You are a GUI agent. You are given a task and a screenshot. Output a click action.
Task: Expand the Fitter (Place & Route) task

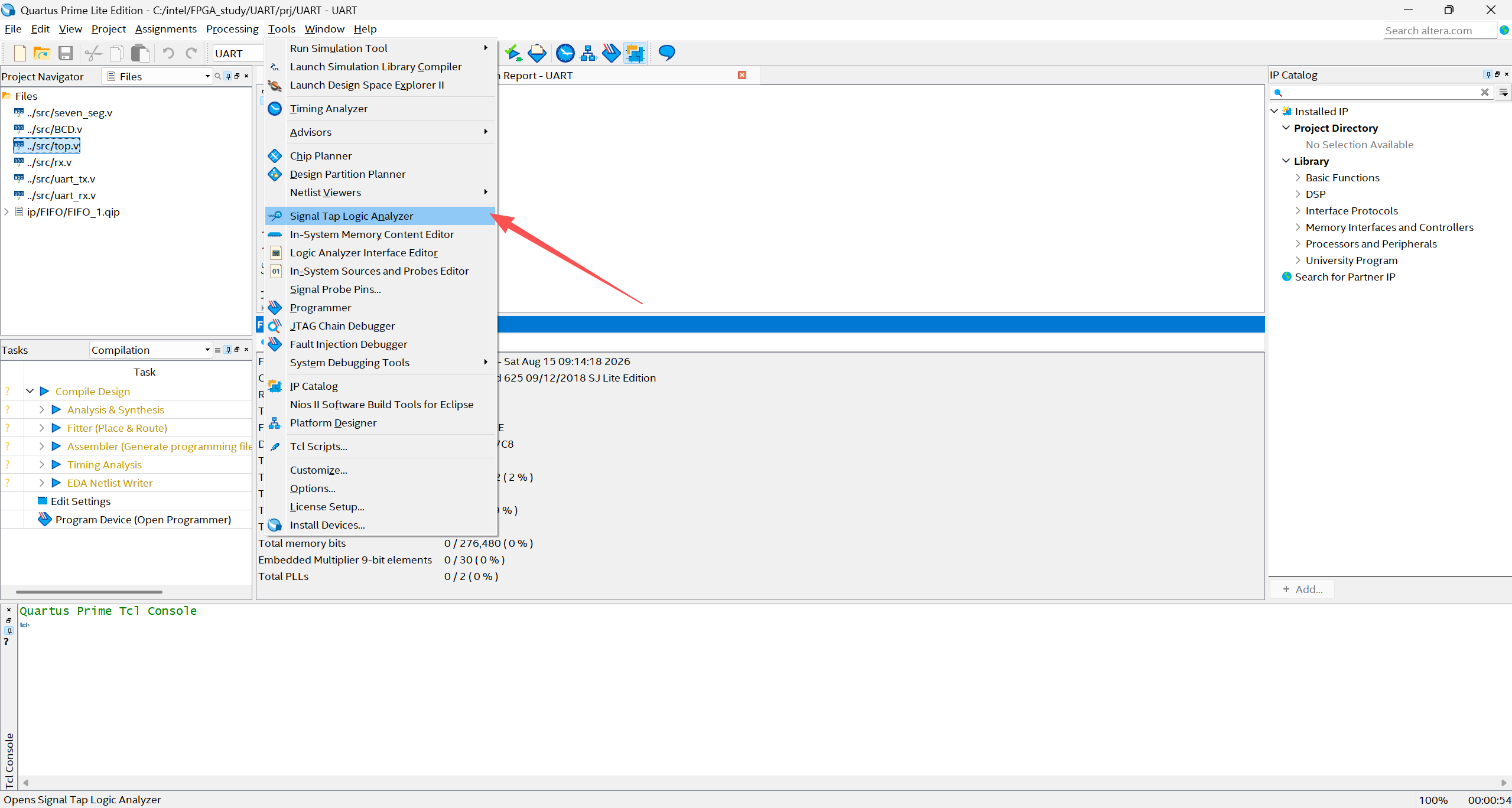(41, 428)
